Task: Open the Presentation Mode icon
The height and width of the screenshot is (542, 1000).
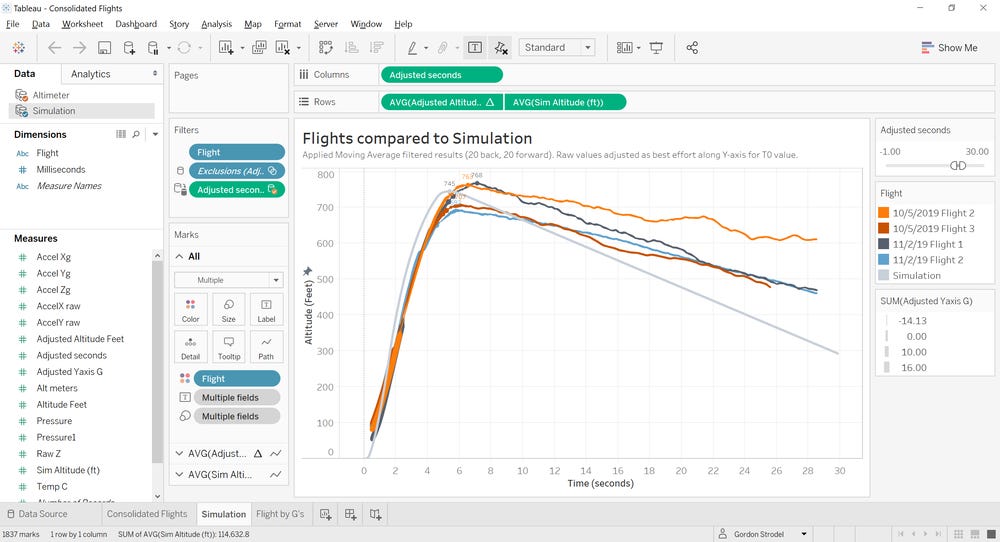Action: click(656, 48)
